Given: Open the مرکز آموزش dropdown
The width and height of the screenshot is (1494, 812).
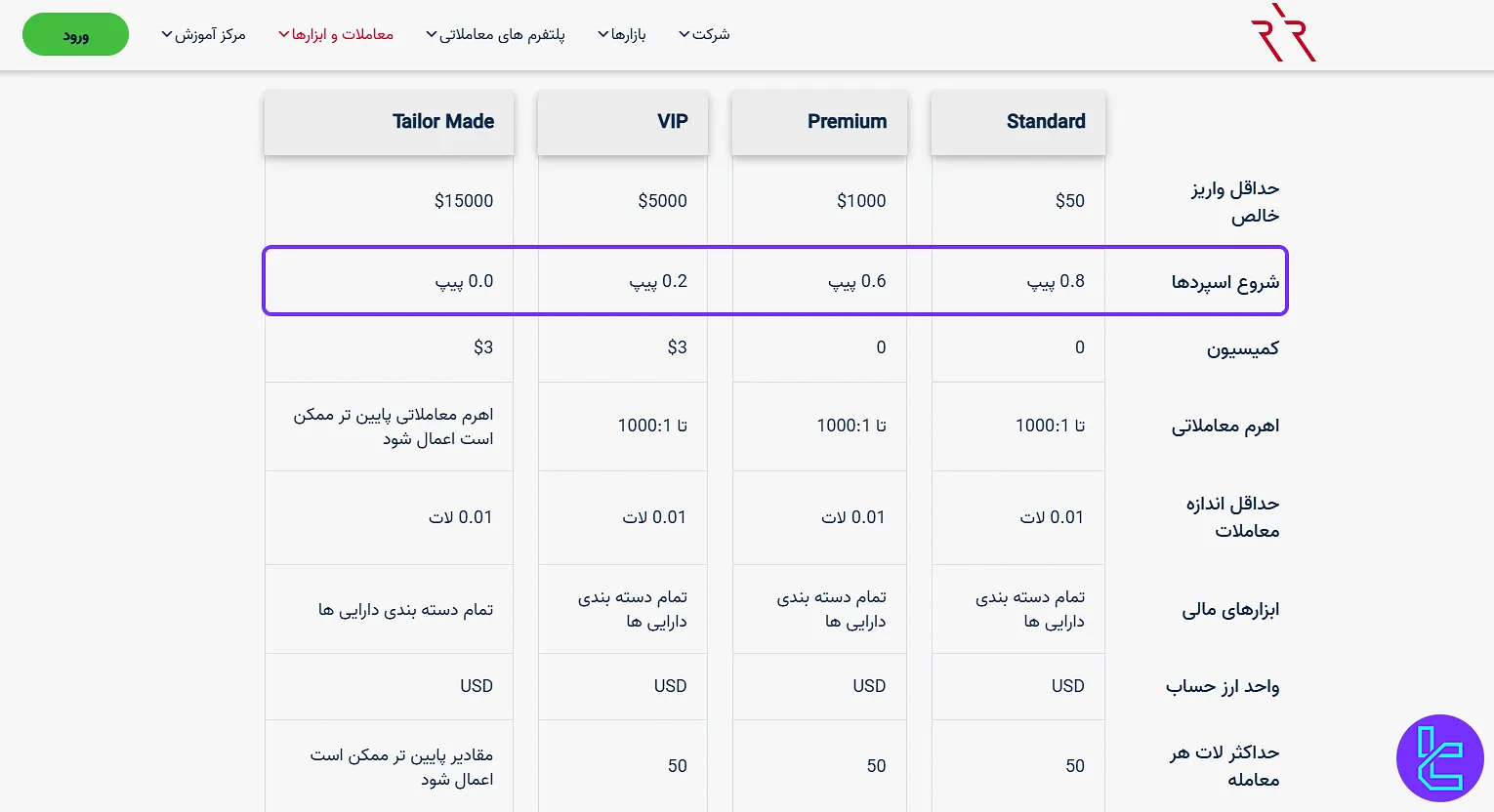Looking at the screenshot, I should 208,33.
